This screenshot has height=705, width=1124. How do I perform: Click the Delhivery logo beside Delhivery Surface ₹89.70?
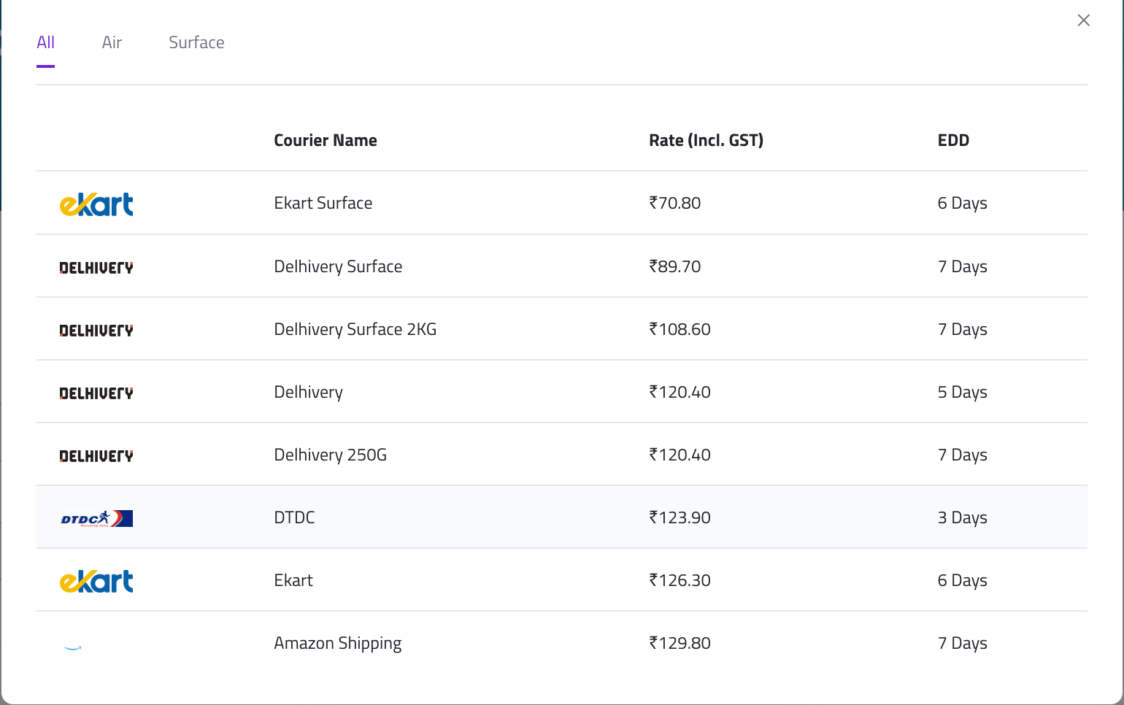point(96,267)
